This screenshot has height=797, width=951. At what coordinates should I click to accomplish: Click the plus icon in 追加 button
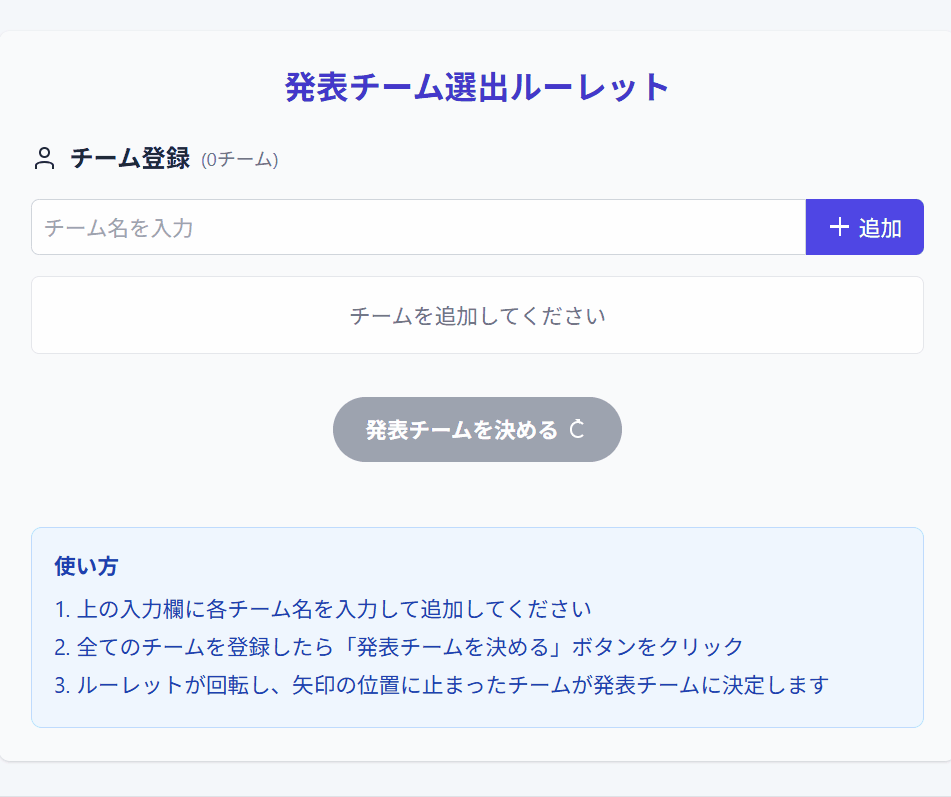point(839,227)
